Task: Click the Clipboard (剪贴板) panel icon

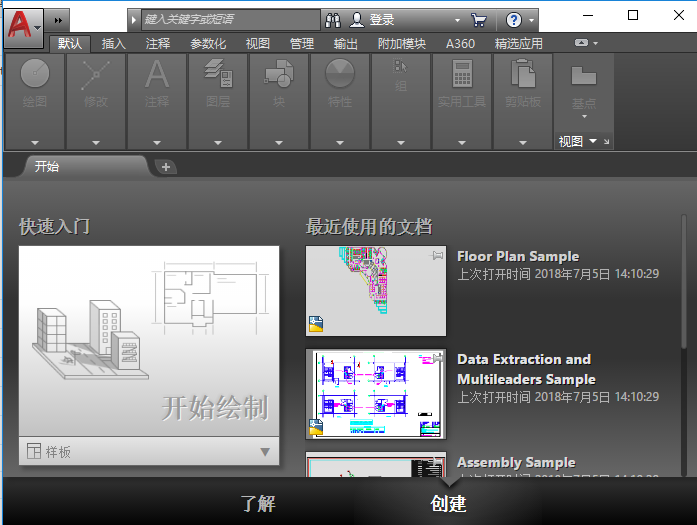Action: 522,76
